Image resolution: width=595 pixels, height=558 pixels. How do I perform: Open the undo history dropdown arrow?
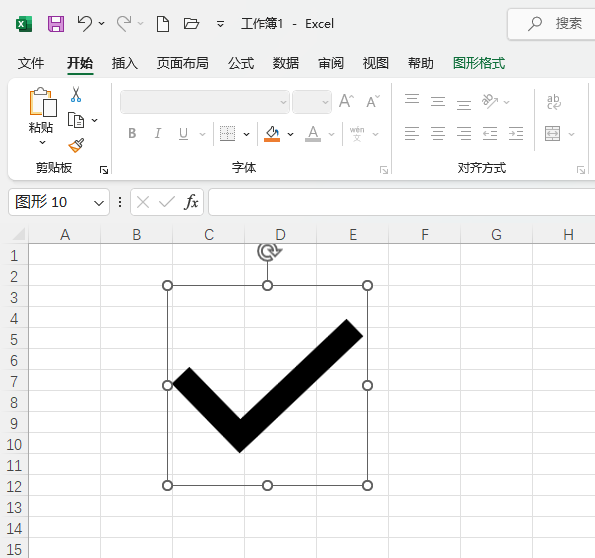click(x=102, y=24)
